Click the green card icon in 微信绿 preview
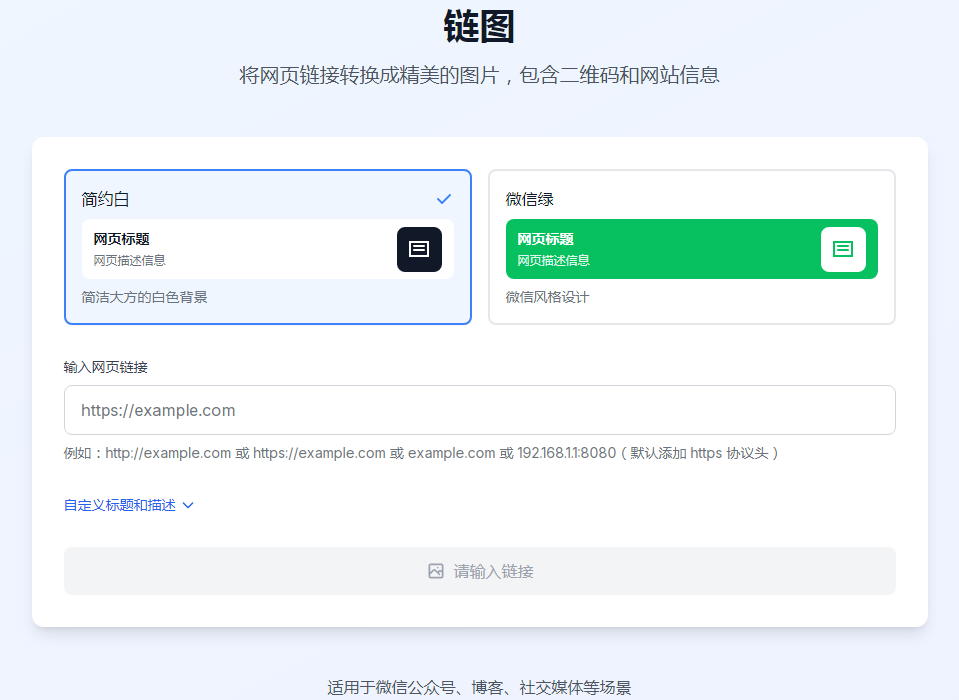Screen dimensions: 959x700 (x=843, y=248)
